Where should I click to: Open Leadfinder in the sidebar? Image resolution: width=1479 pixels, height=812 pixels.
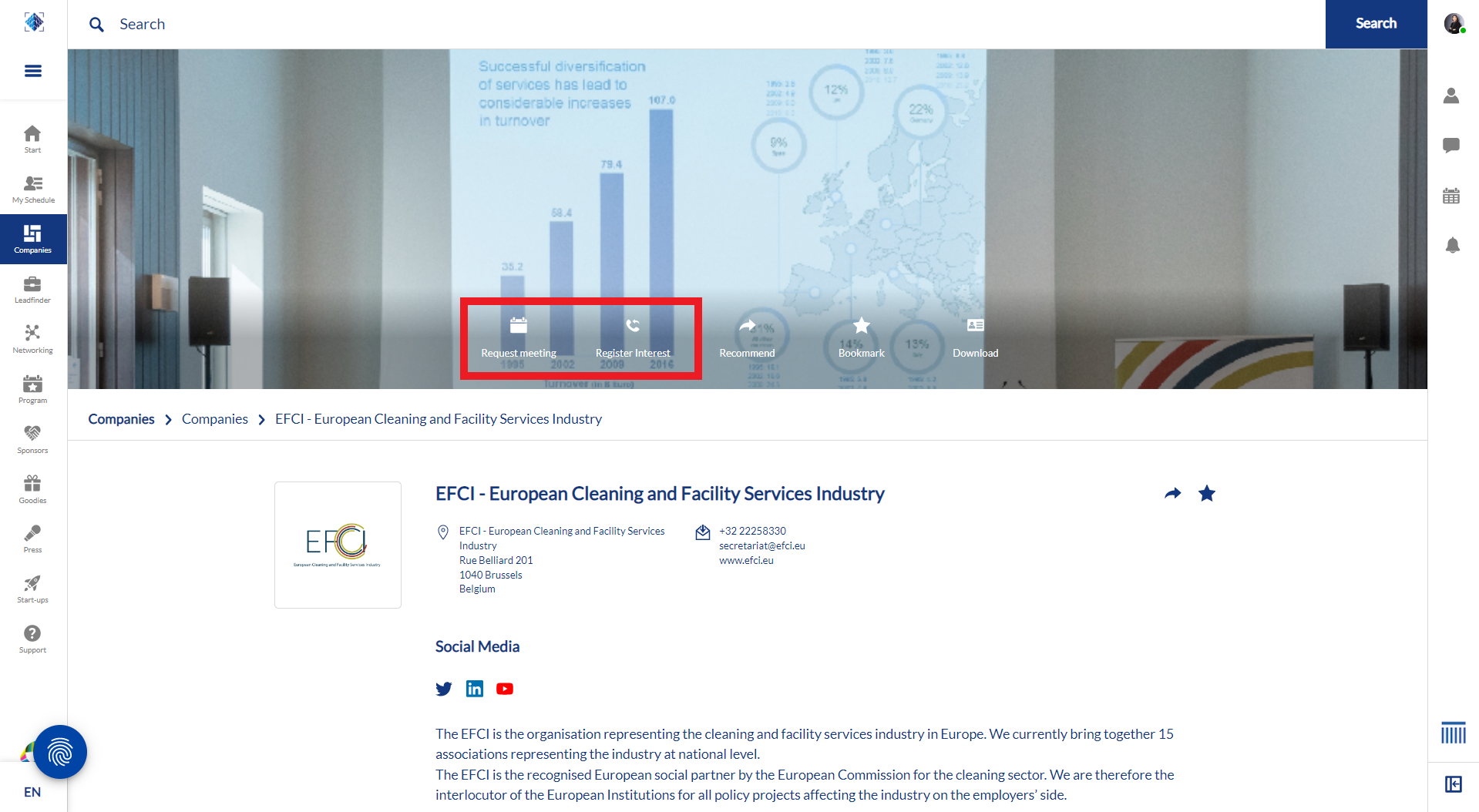32,290
